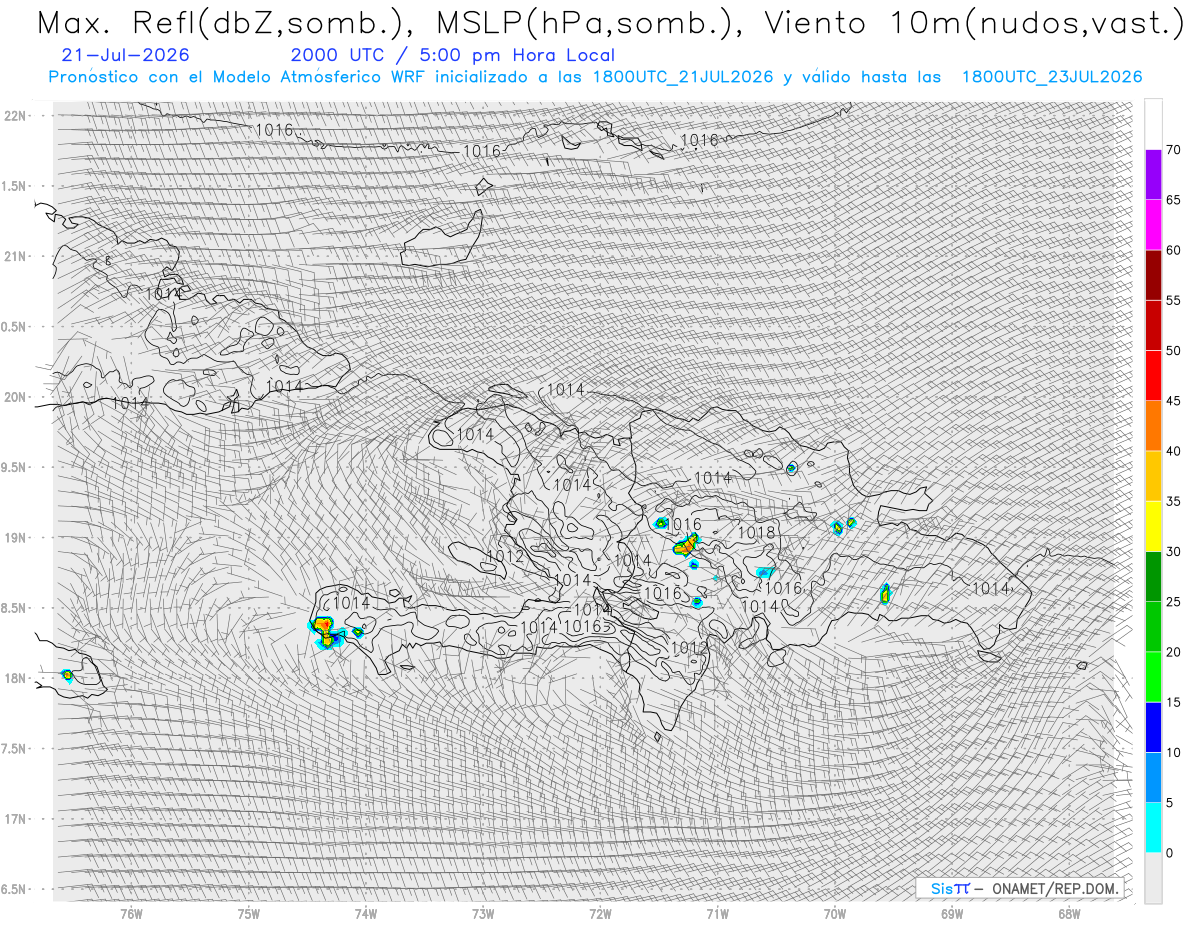
Task: Click the dark green 25–30 dBZ swatch
Action: click(1153, 576)
